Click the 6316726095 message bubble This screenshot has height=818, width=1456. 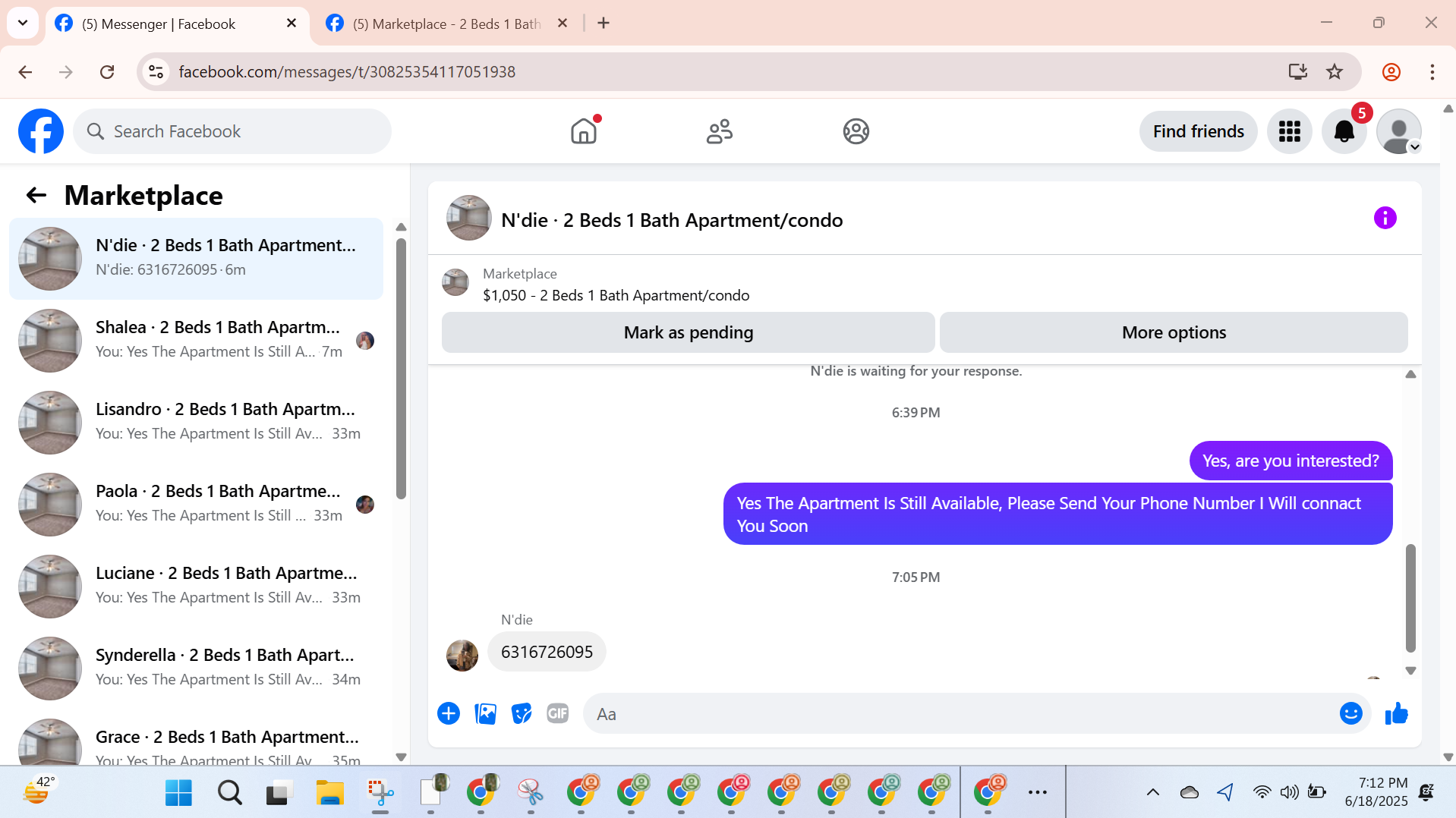coord(547,652)
